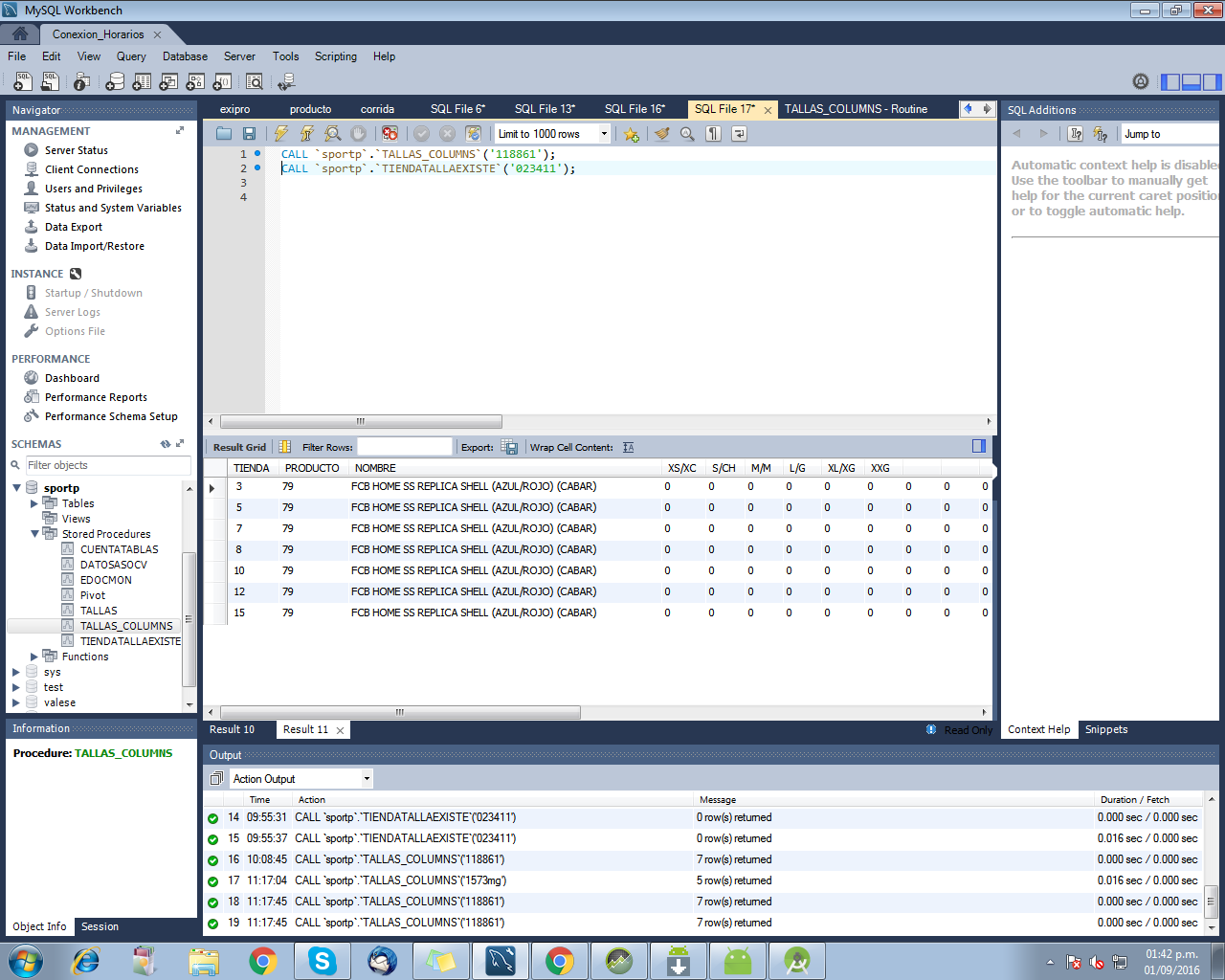Viewport: 1225px width, 980px height.
Task: Save snippet with star icon
Action: pyautogui.click(x=632, y=134)
